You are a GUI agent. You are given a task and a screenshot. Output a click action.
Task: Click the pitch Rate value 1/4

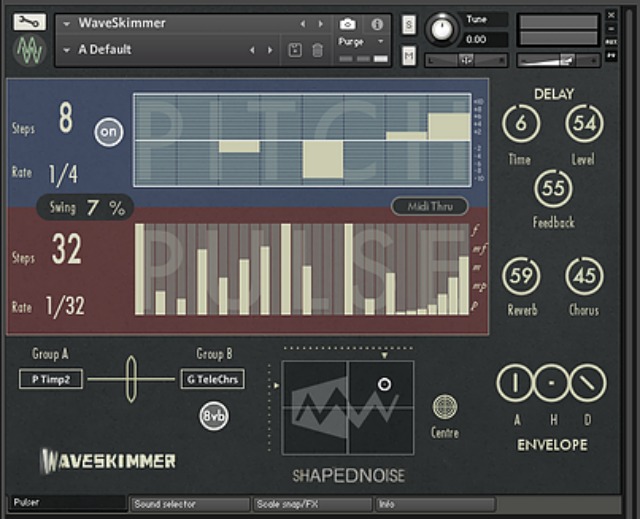click(63, 175)
